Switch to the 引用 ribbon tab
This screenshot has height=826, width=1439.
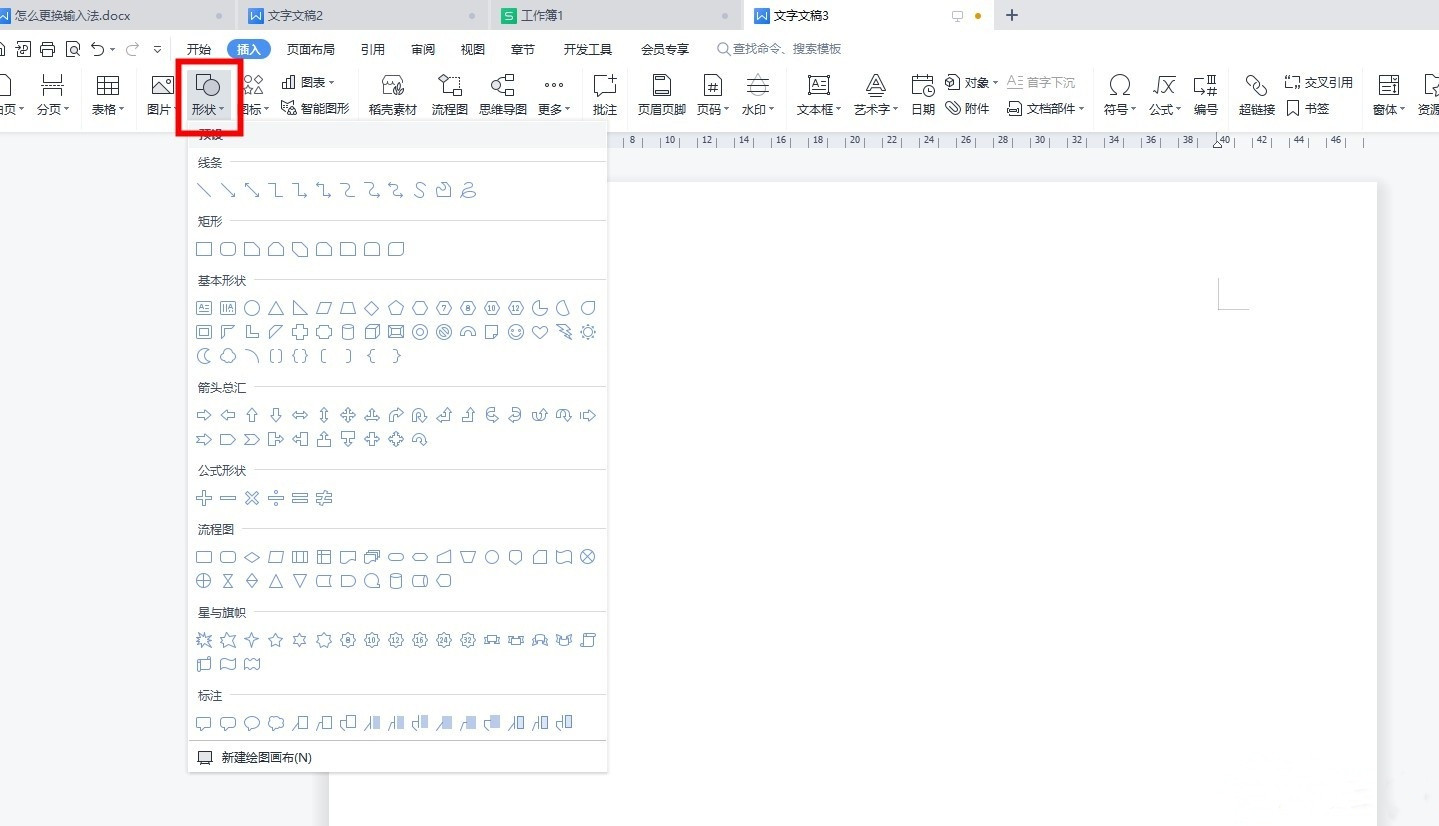click(373, 49)
